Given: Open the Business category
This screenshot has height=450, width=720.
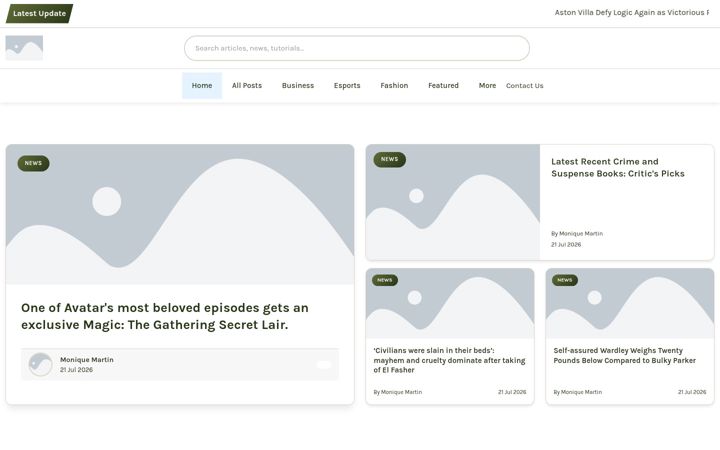Looking at the screenshot, I should coord(298,85).
